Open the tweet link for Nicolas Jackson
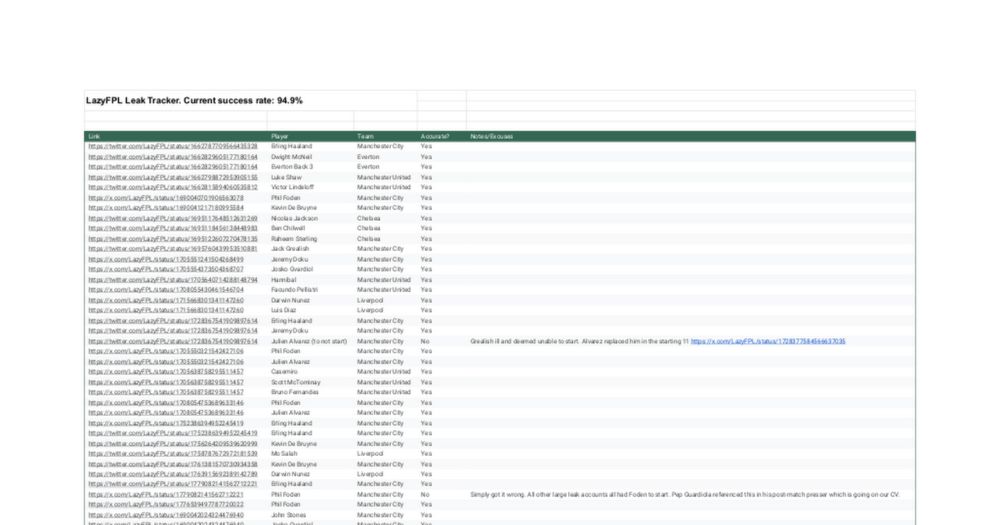This screenshot has width=1000, height=525. click(173, 218)
